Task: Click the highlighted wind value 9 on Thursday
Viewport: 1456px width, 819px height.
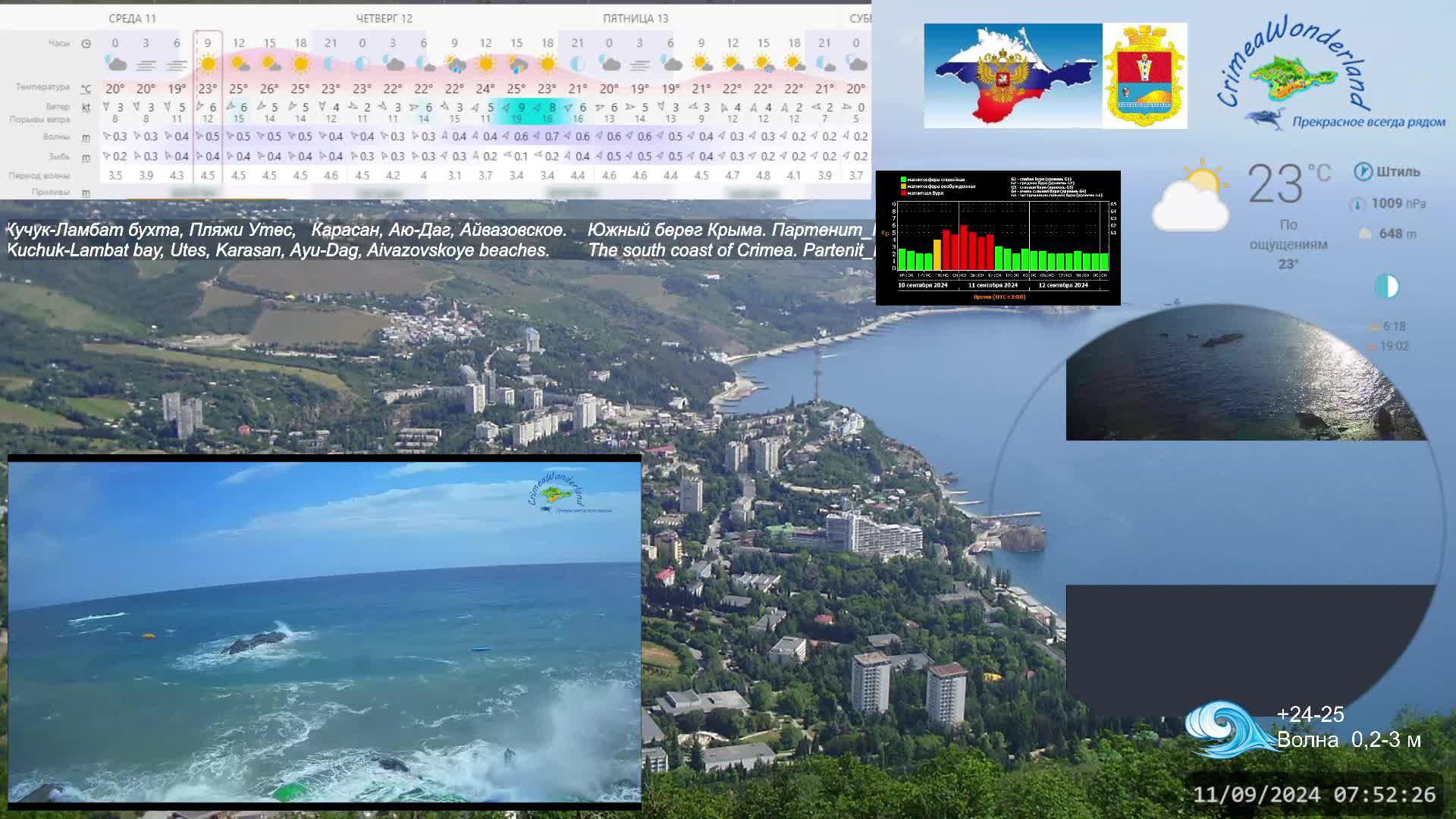Action: [521, 108]
